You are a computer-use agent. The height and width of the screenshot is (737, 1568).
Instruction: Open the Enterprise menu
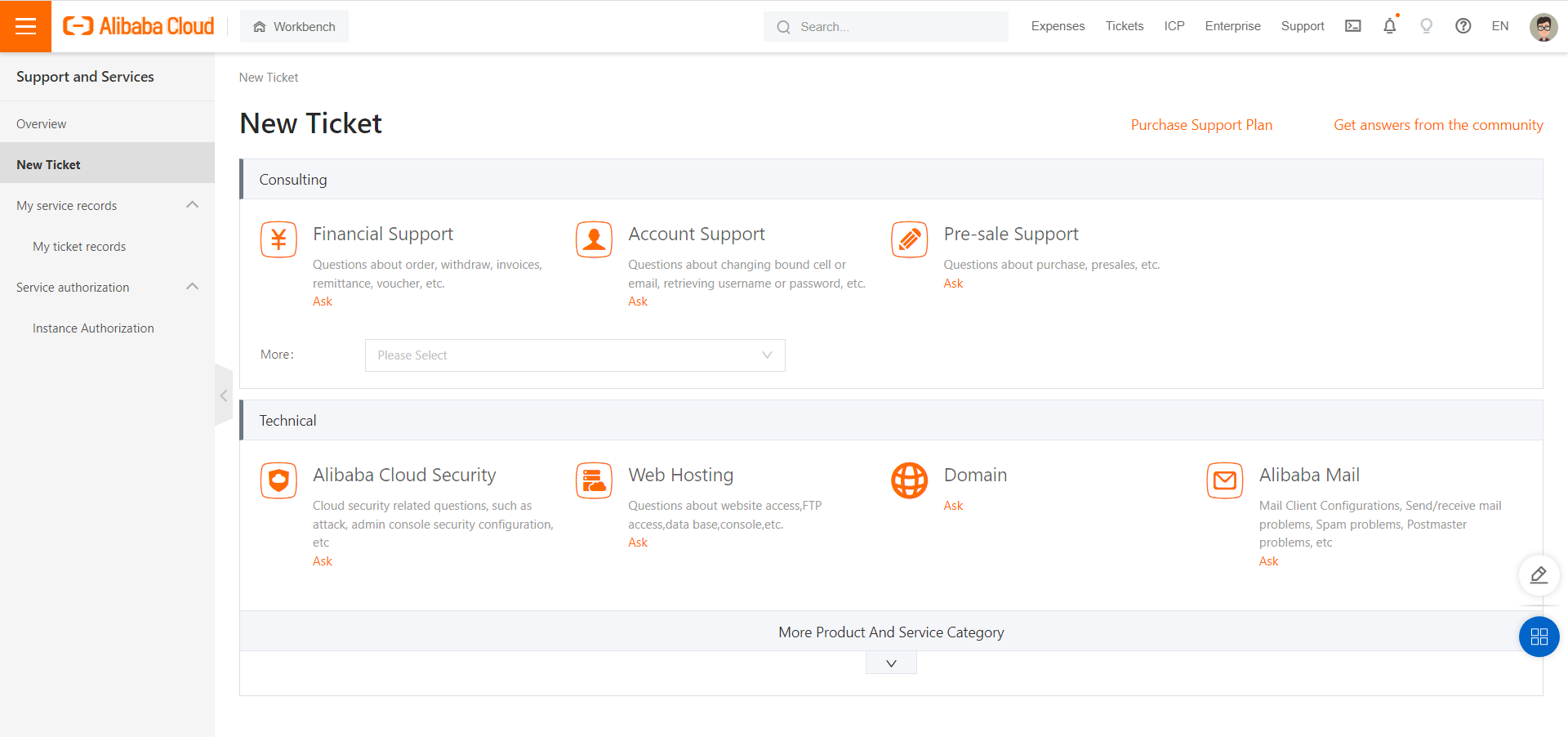pyautogui.click(x=1232, y=26)
